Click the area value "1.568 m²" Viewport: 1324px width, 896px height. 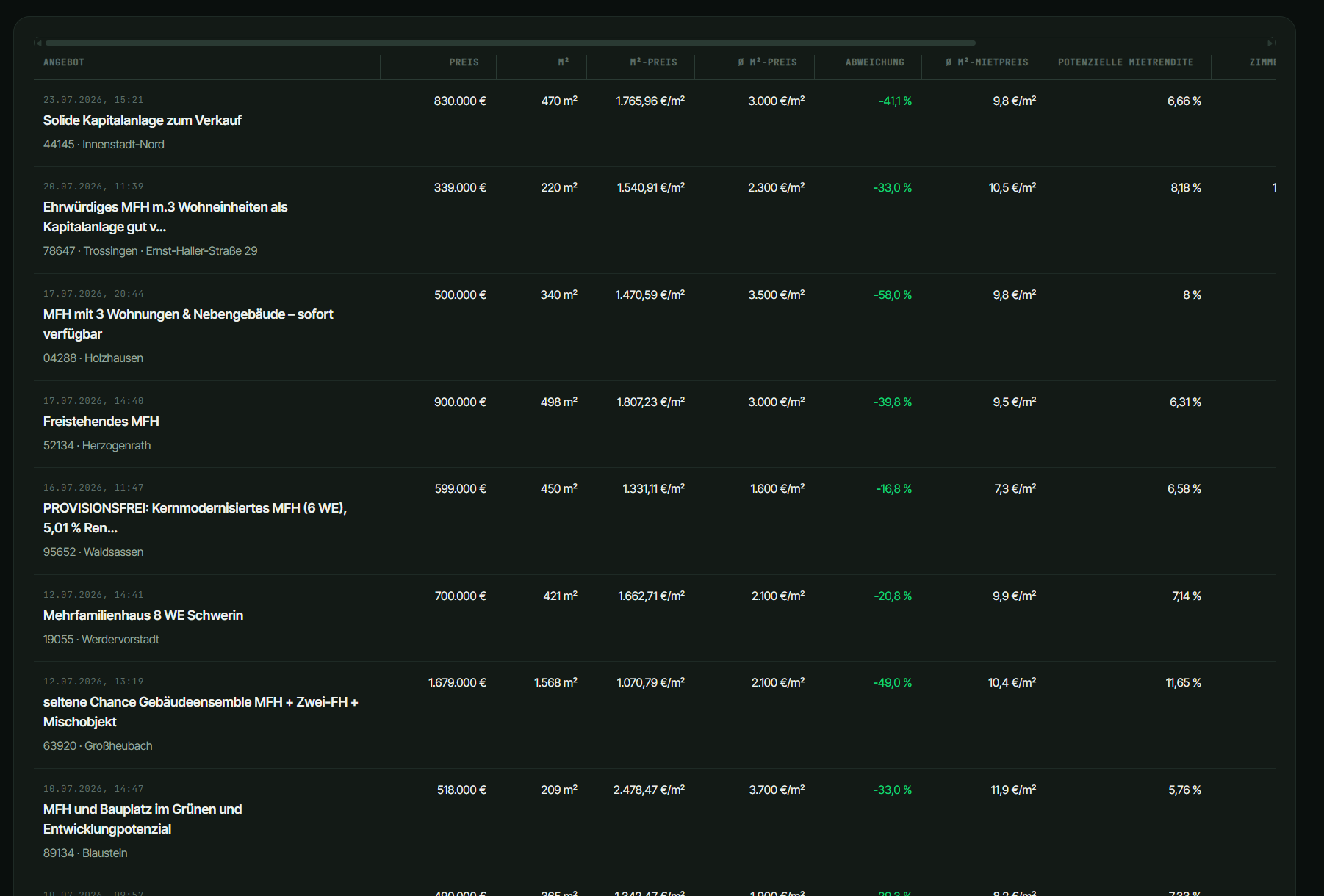coord(555,683)
